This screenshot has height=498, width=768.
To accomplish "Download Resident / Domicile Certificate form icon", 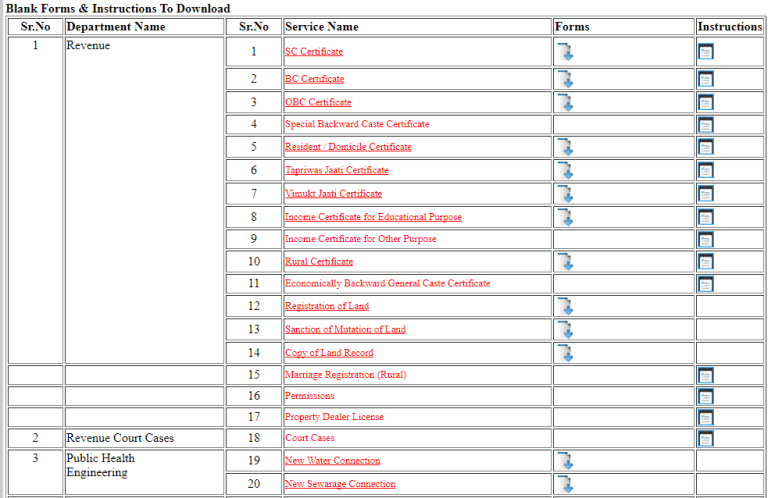I will click(x=565, y=147).
